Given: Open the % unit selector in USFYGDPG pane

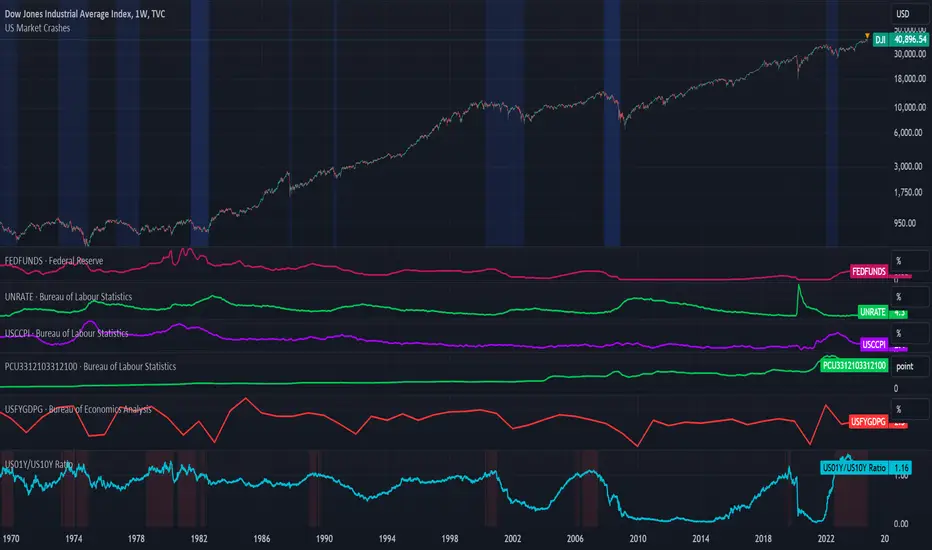Looking at the screenshot, I should tap(909, 409).
